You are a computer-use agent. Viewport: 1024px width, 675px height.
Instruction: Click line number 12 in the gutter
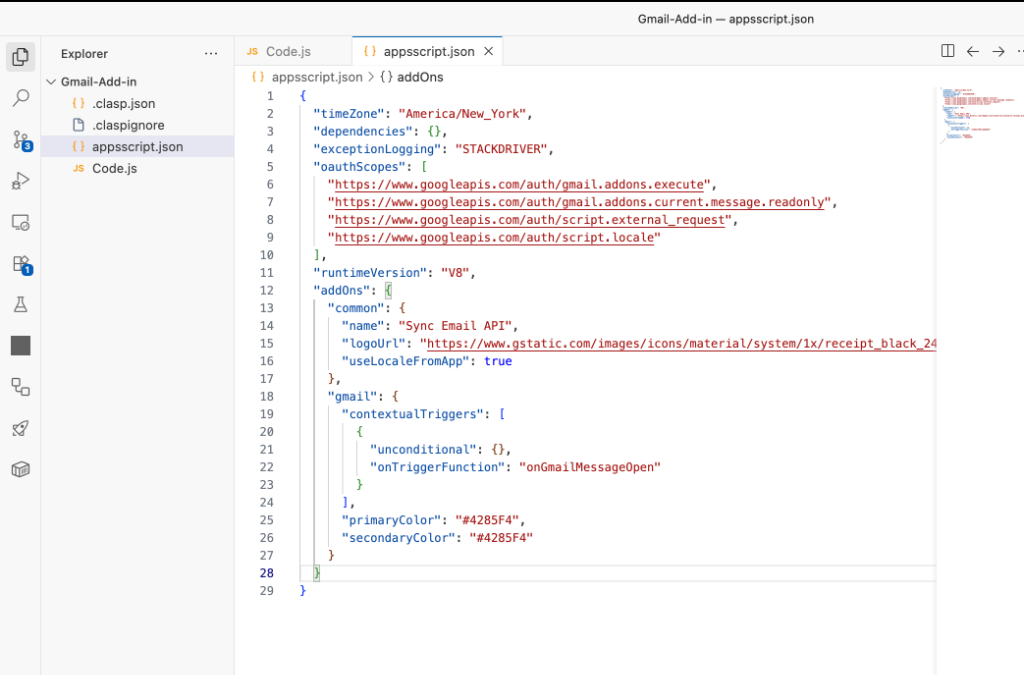coord(266,290)
